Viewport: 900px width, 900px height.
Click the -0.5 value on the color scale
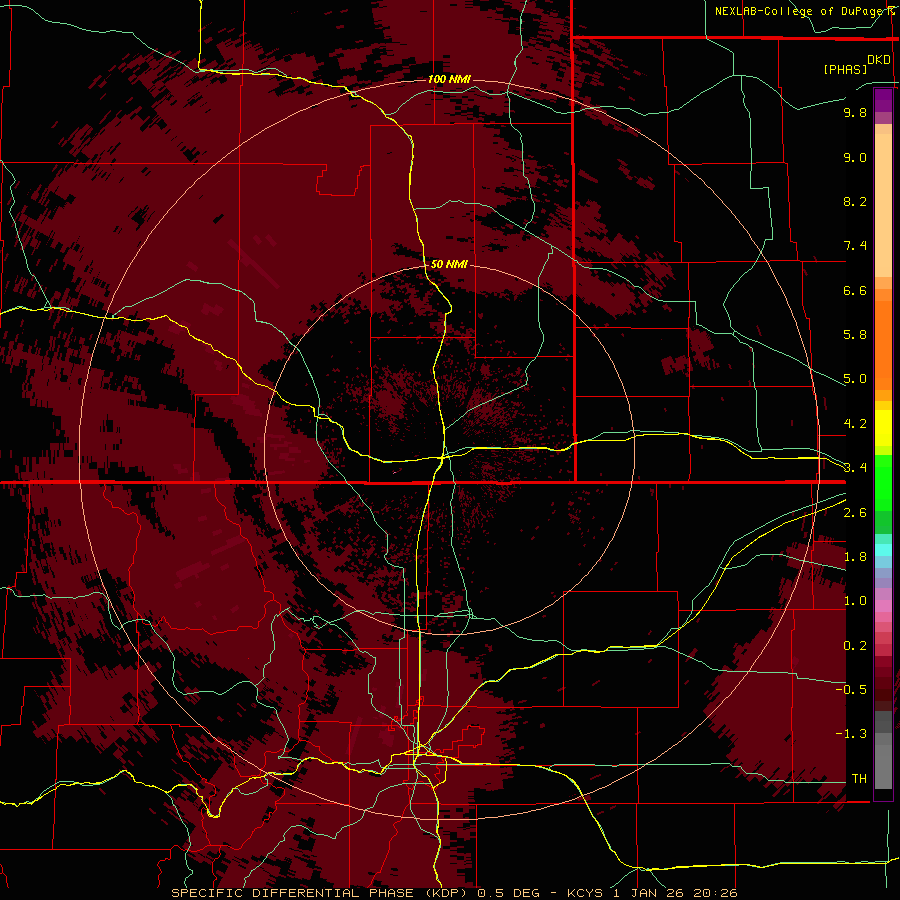[x=851, y=690]
